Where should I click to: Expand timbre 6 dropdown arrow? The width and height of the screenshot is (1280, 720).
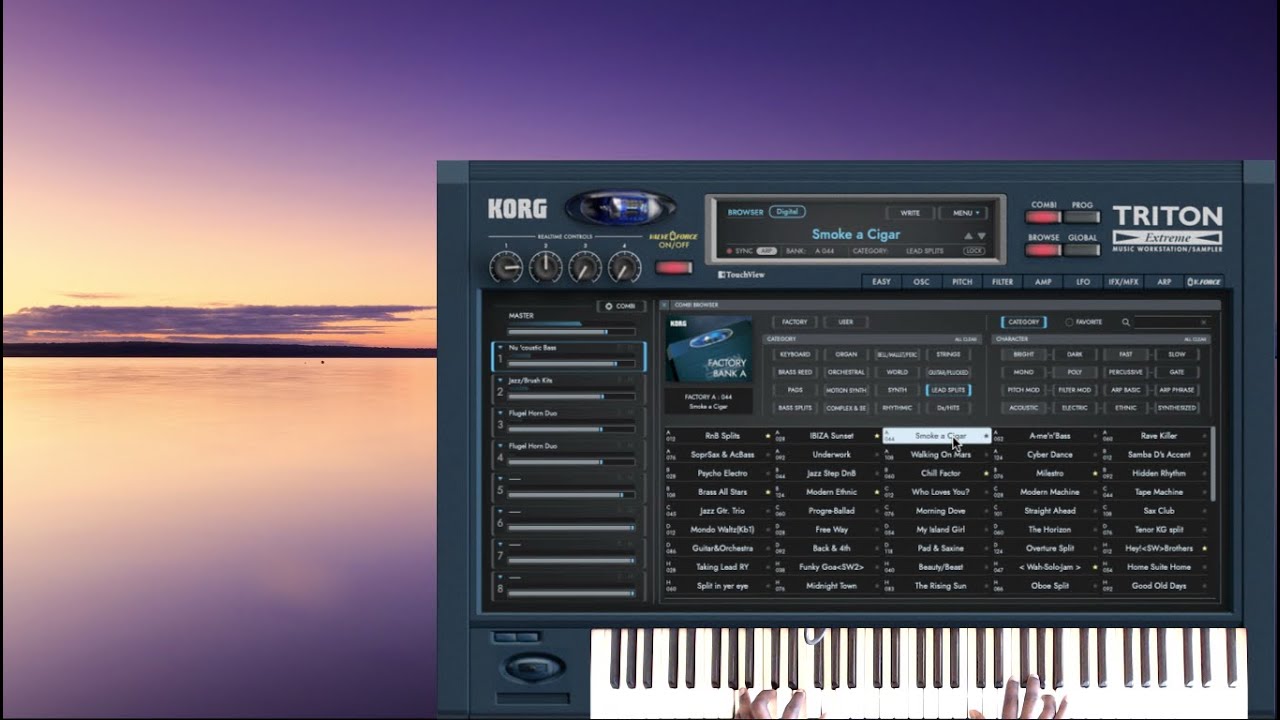click(501, 511)
